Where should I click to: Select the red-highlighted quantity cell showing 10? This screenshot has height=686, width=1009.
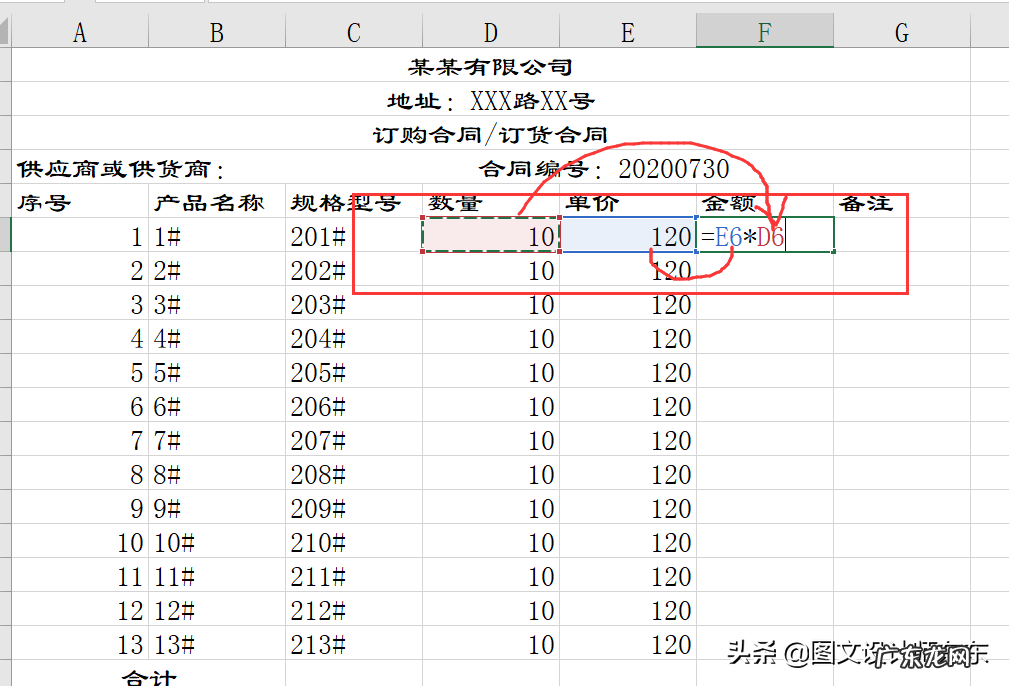(489, 236)
